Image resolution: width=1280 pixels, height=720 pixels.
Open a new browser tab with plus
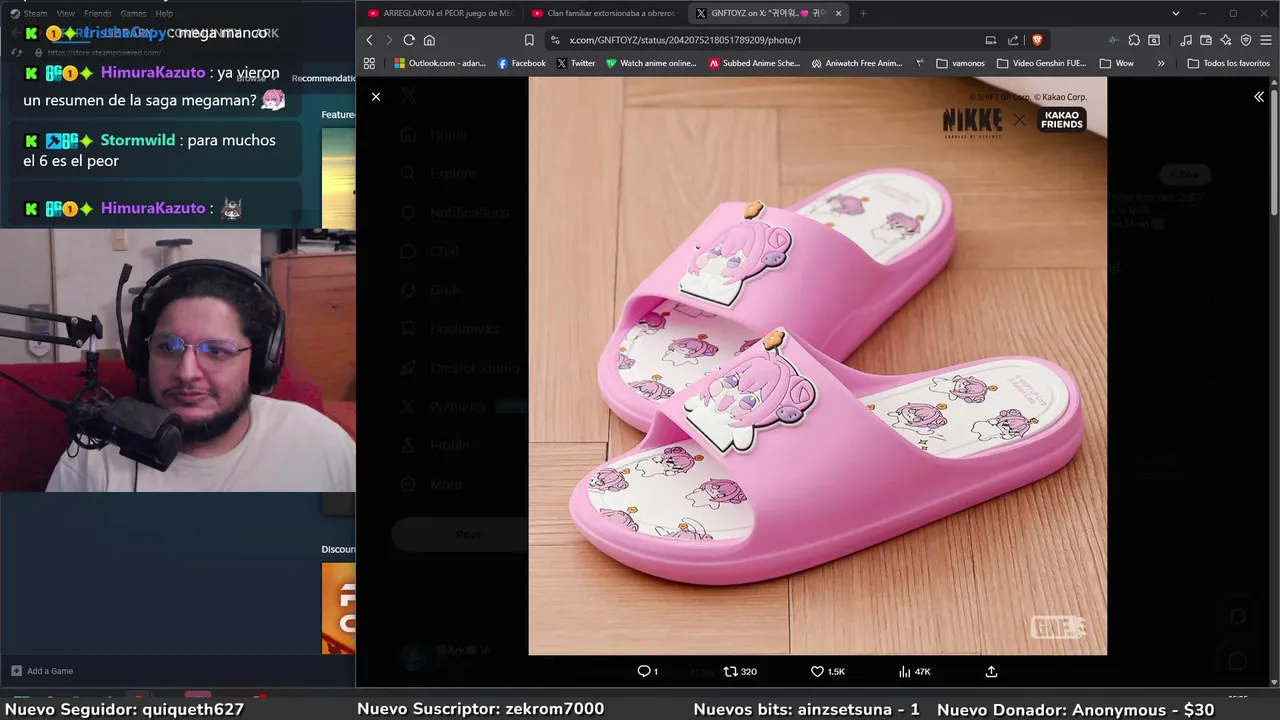tap(863, 13)
